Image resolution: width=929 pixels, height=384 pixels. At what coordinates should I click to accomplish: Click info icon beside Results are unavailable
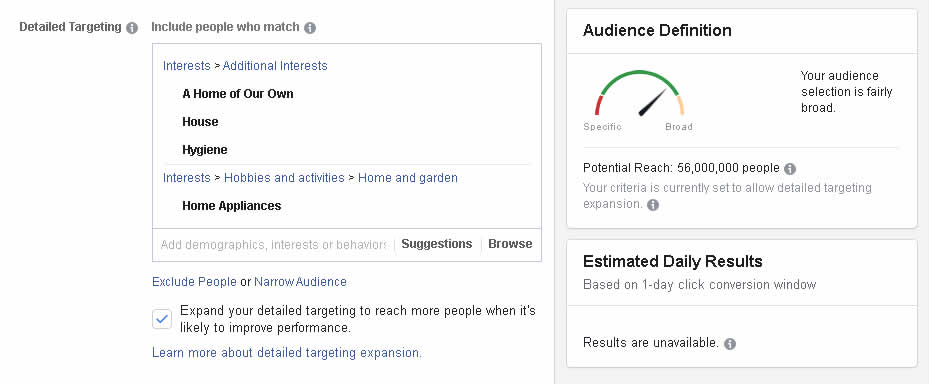[x=730, y=344]
